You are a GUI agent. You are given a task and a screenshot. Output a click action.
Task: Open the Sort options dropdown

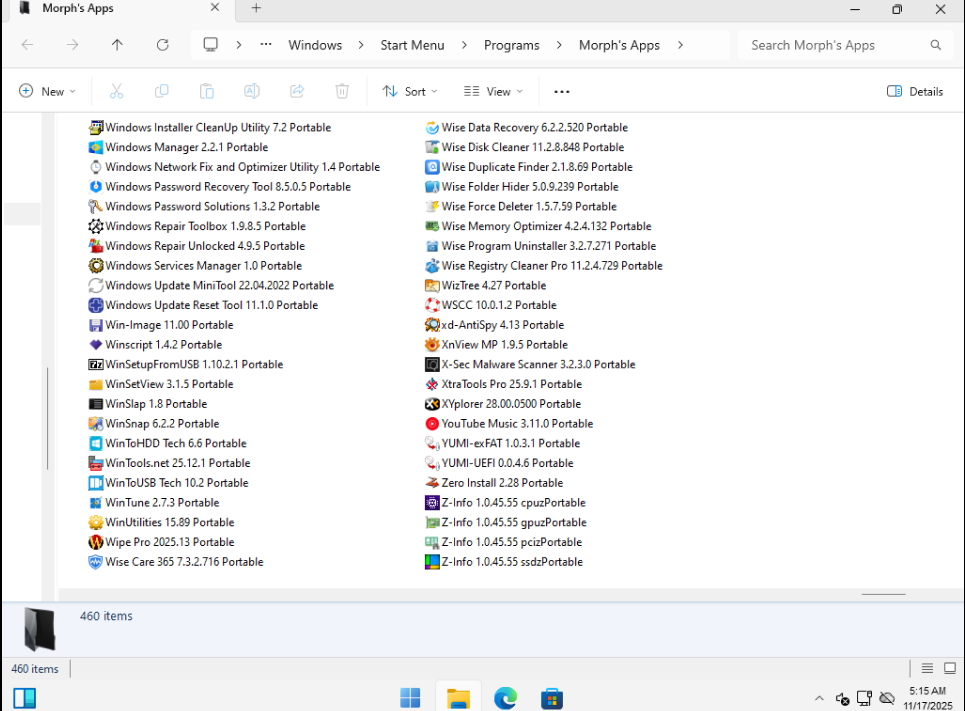410,91
